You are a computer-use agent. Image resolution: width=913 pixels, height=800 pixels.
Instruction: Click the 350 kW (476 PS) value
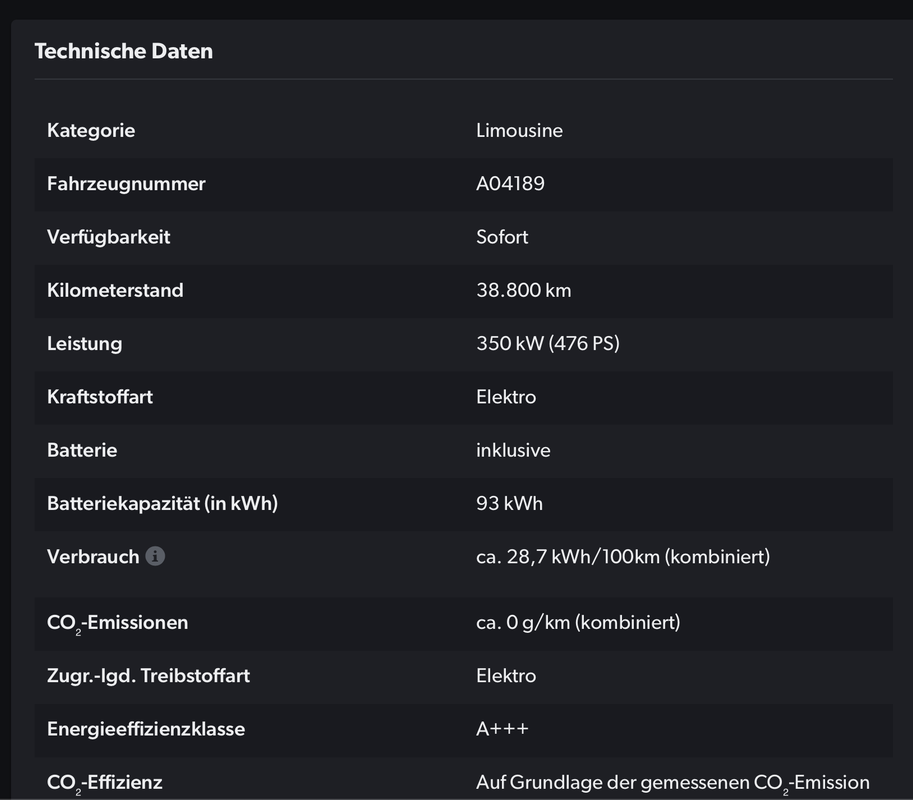[548, 344]
